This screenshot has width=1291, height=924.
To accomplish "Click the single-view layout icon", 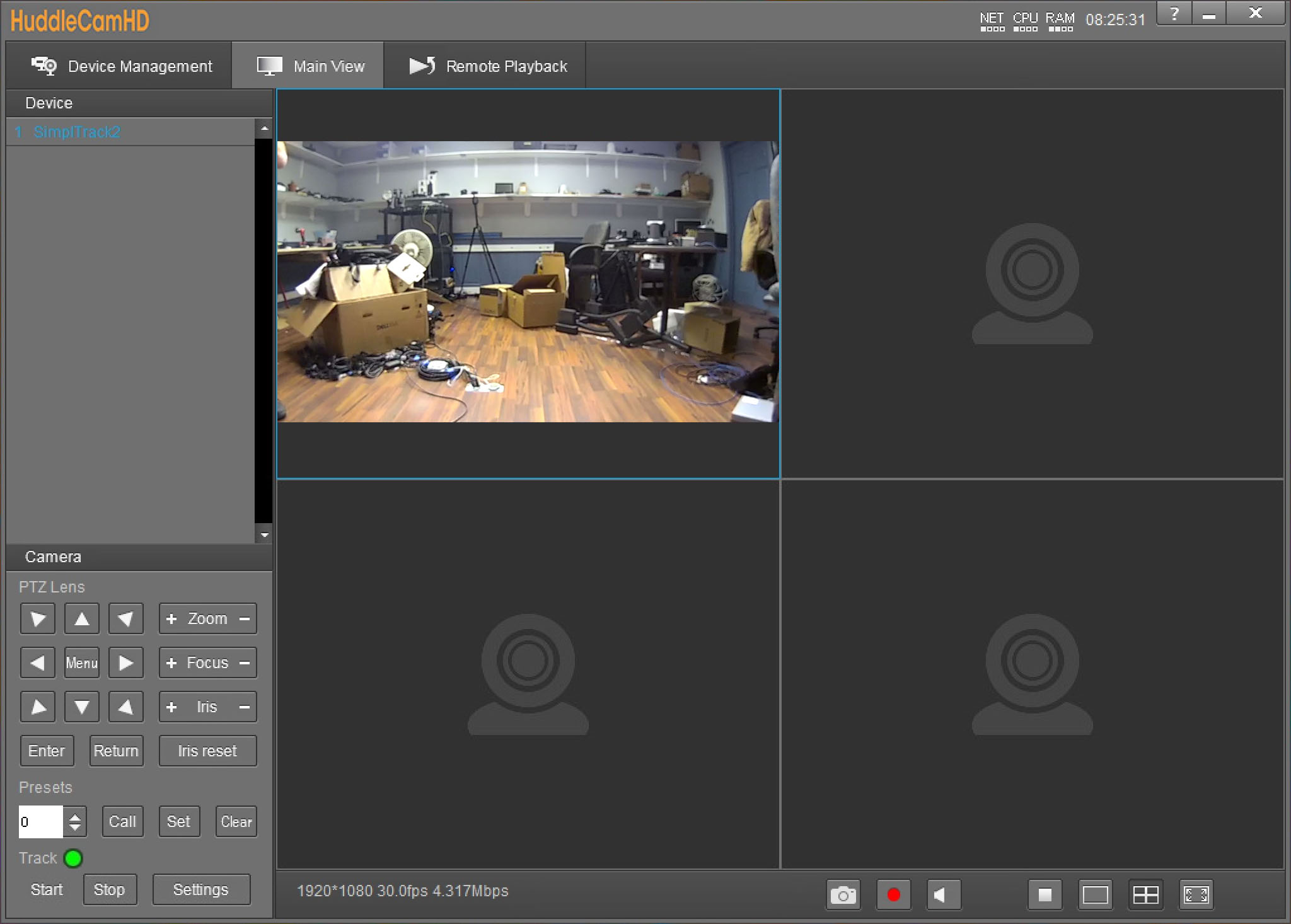I will point(1093,893).
